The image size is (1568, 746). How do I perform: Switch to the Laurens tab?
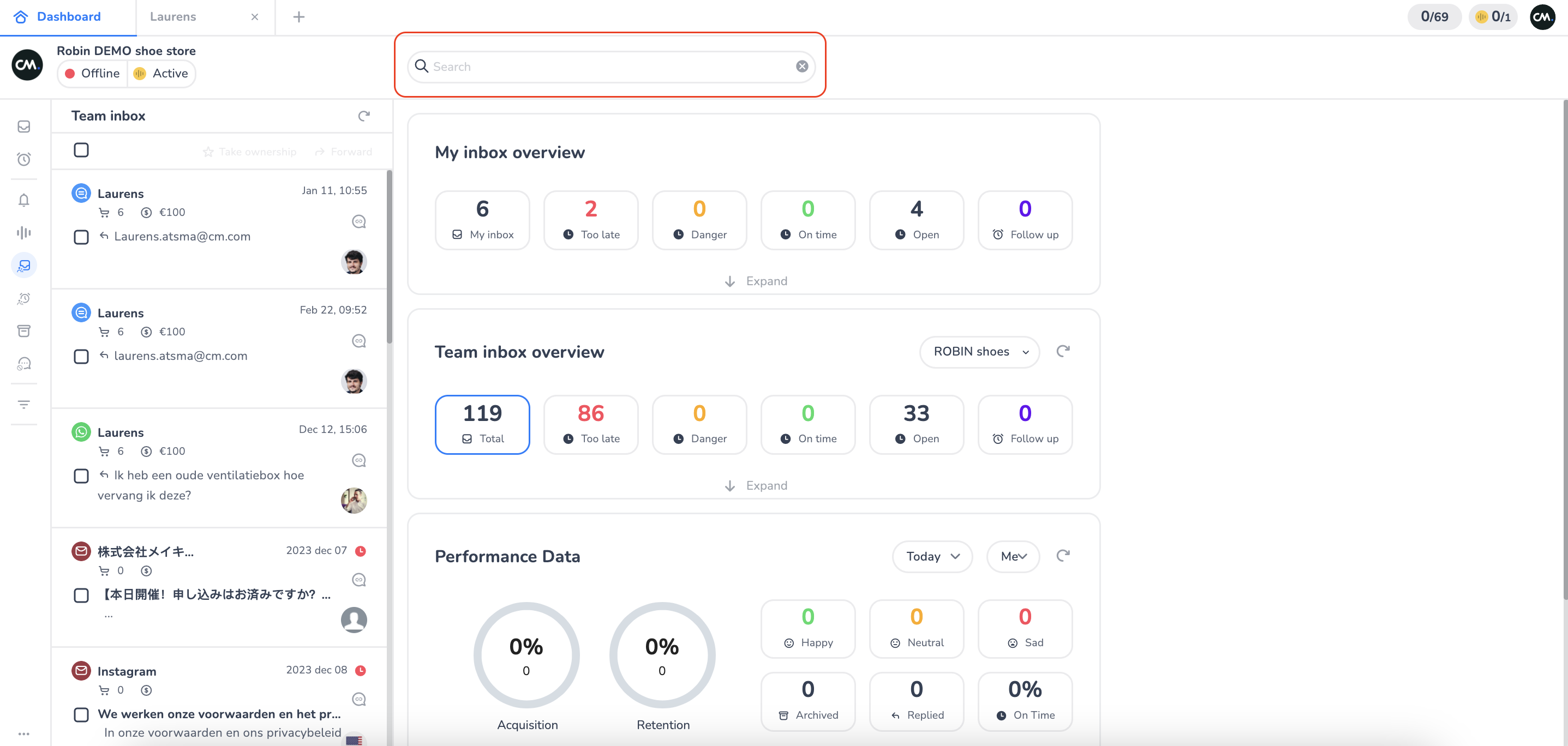(x=173, y=17)
